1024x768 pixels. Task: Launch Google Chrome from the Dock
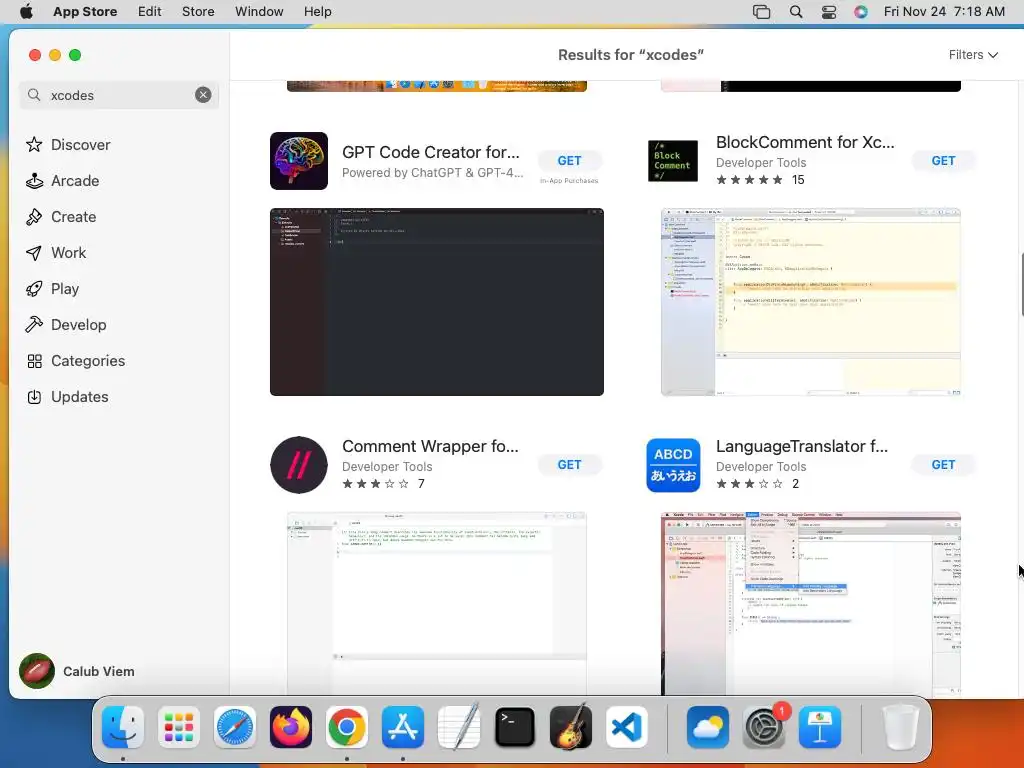pyautogui.click(x=347, y=727)
